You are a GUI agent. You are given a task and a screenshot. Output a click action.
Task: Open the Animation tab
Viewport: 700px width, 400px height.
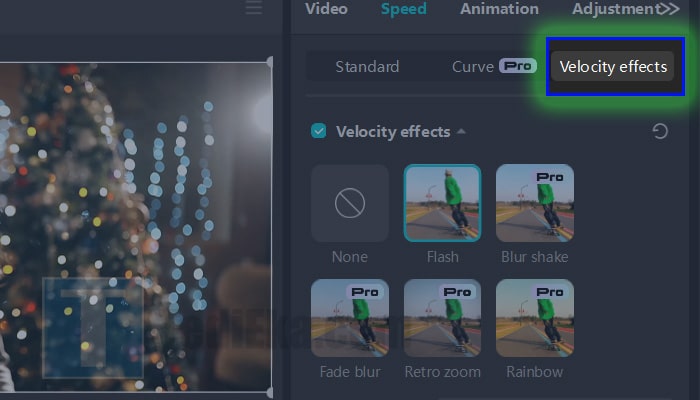(x=499, y=9)
